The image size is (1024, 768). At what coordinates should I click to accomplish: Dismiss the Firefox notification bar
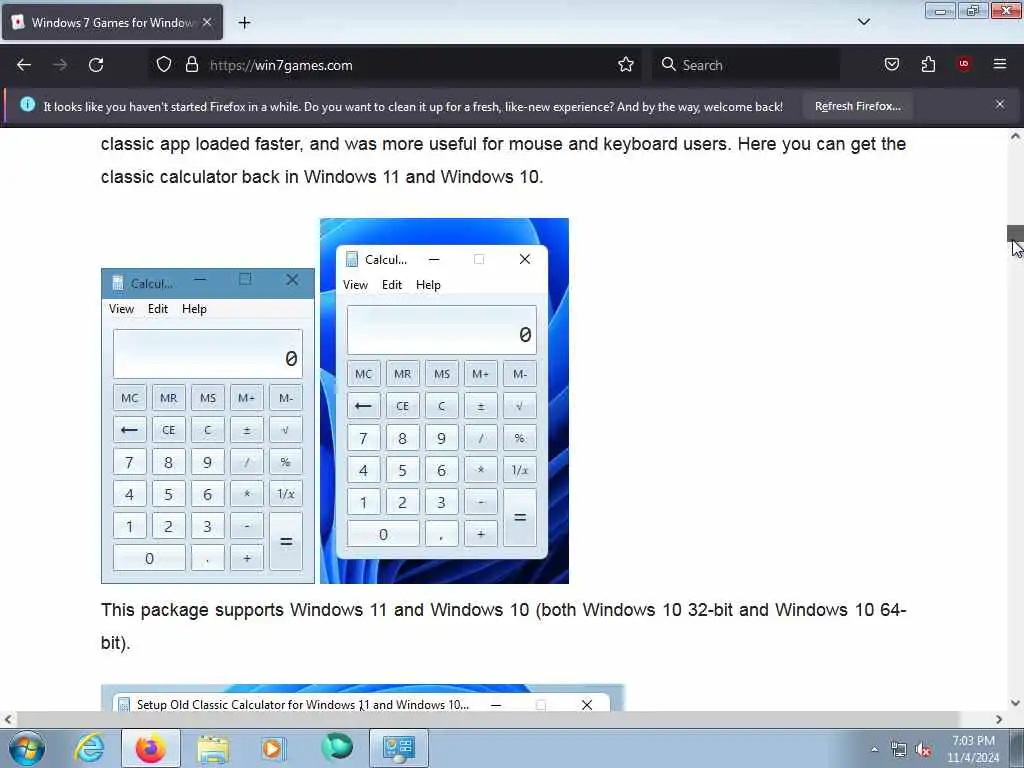click(1000, 104)
